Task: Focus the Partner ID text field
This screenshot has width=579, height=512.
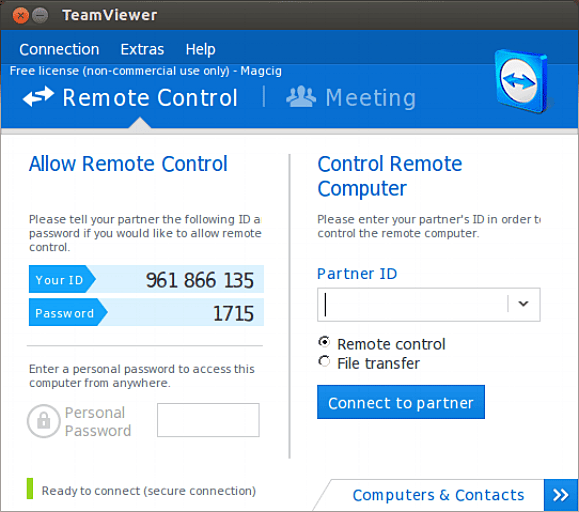Action: 412,305
